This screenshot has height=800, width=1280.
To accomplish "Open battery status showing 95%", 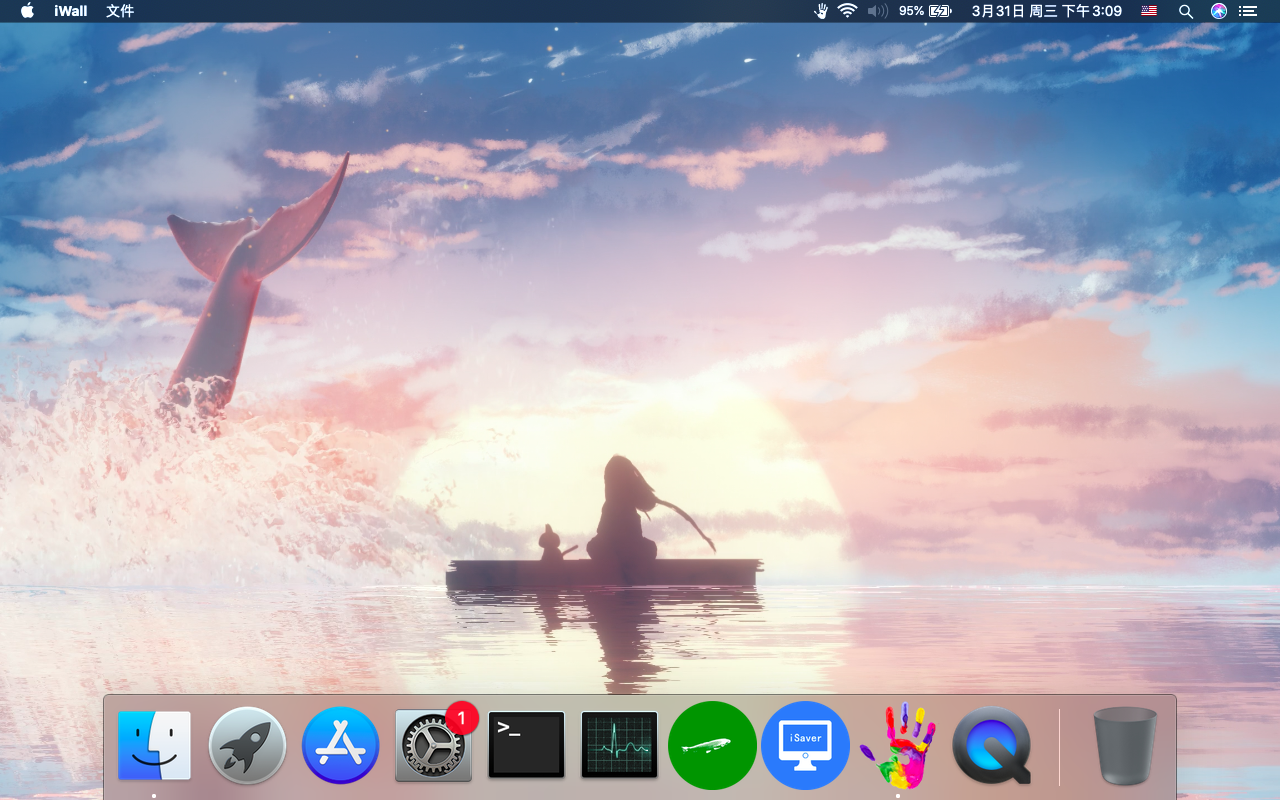I will (925, 11).
